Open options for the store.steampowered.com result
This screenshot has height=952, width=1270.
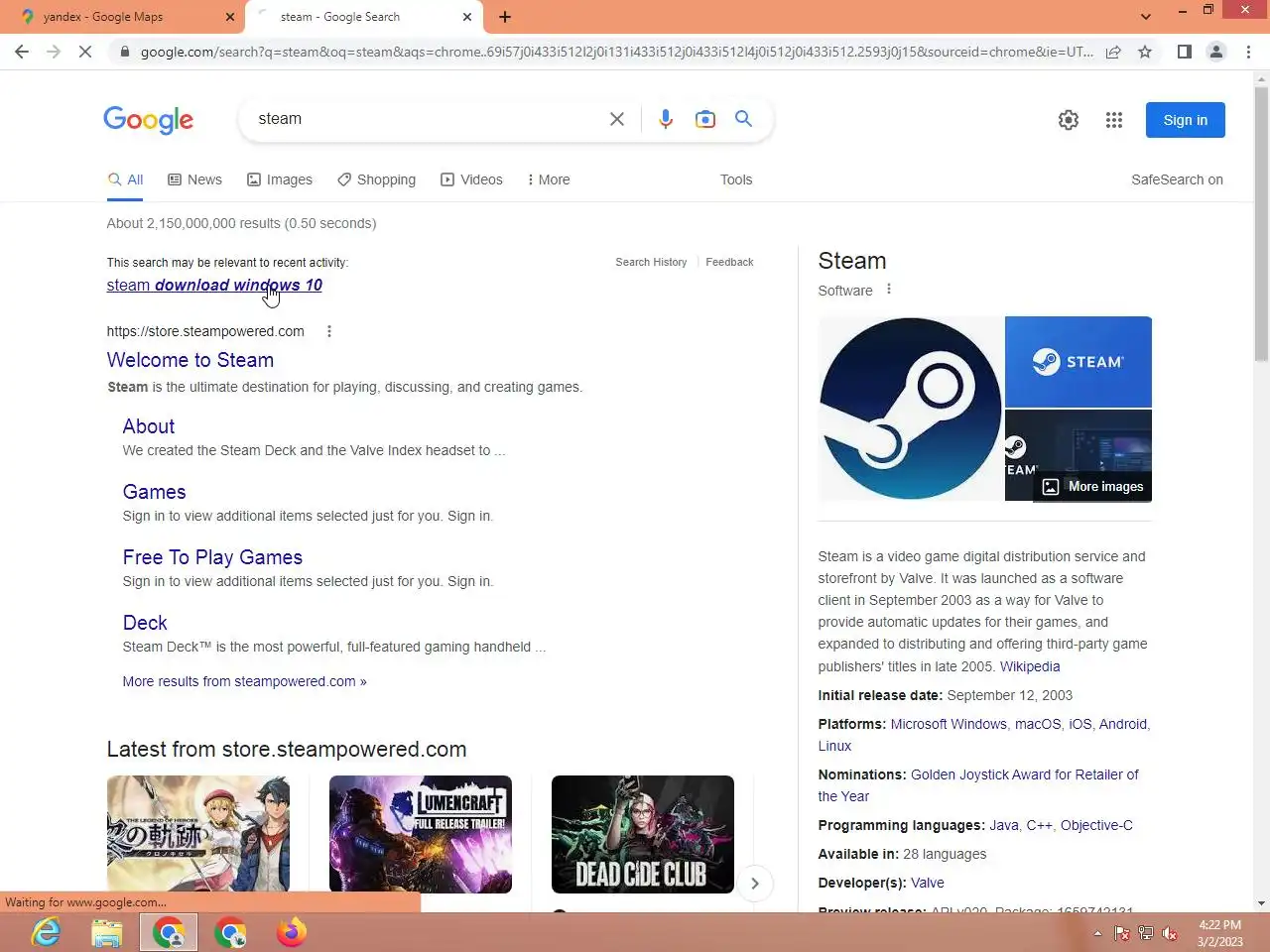coord(329,331)
